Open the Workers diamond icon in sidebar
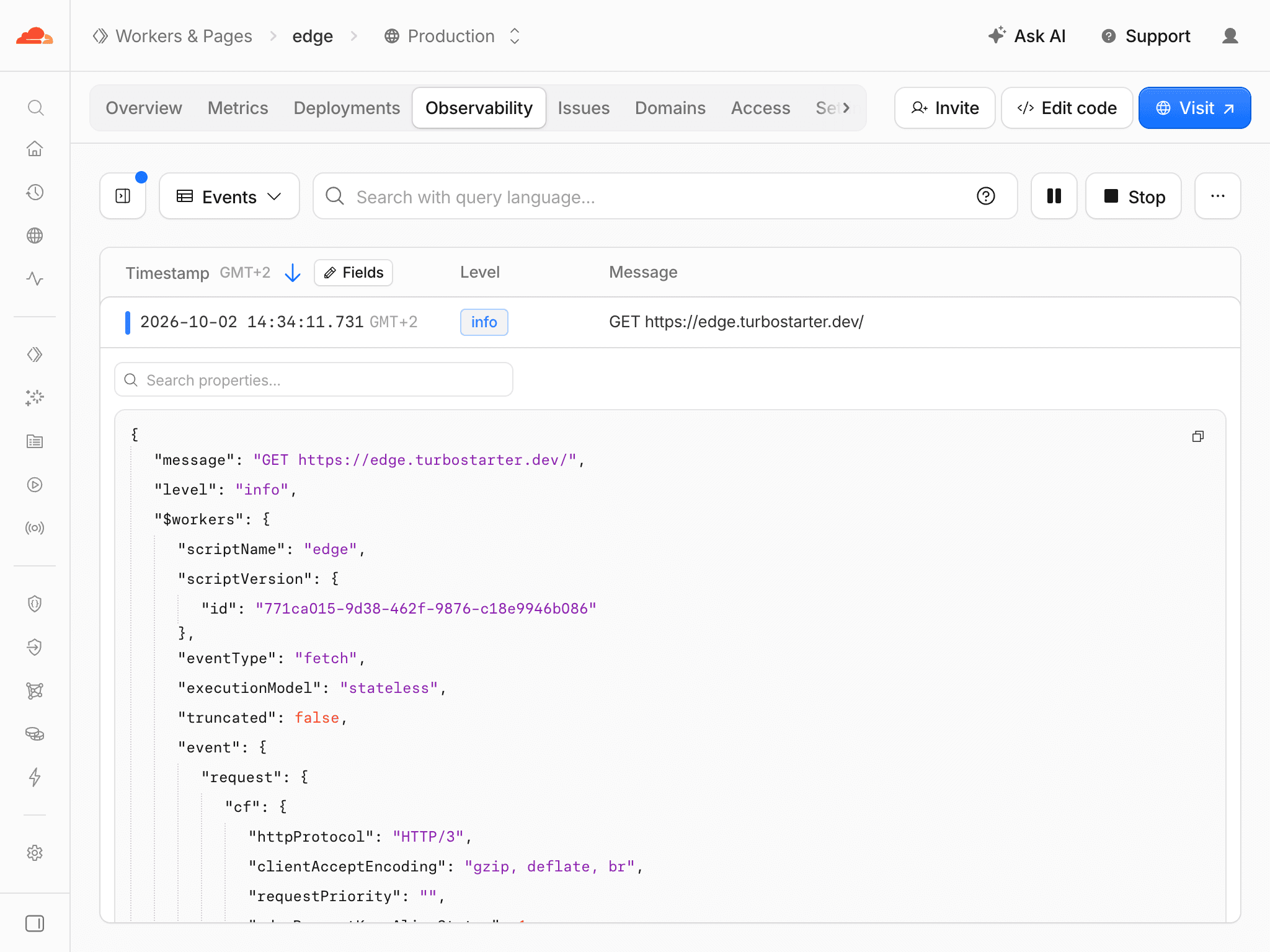 (35, 355)
